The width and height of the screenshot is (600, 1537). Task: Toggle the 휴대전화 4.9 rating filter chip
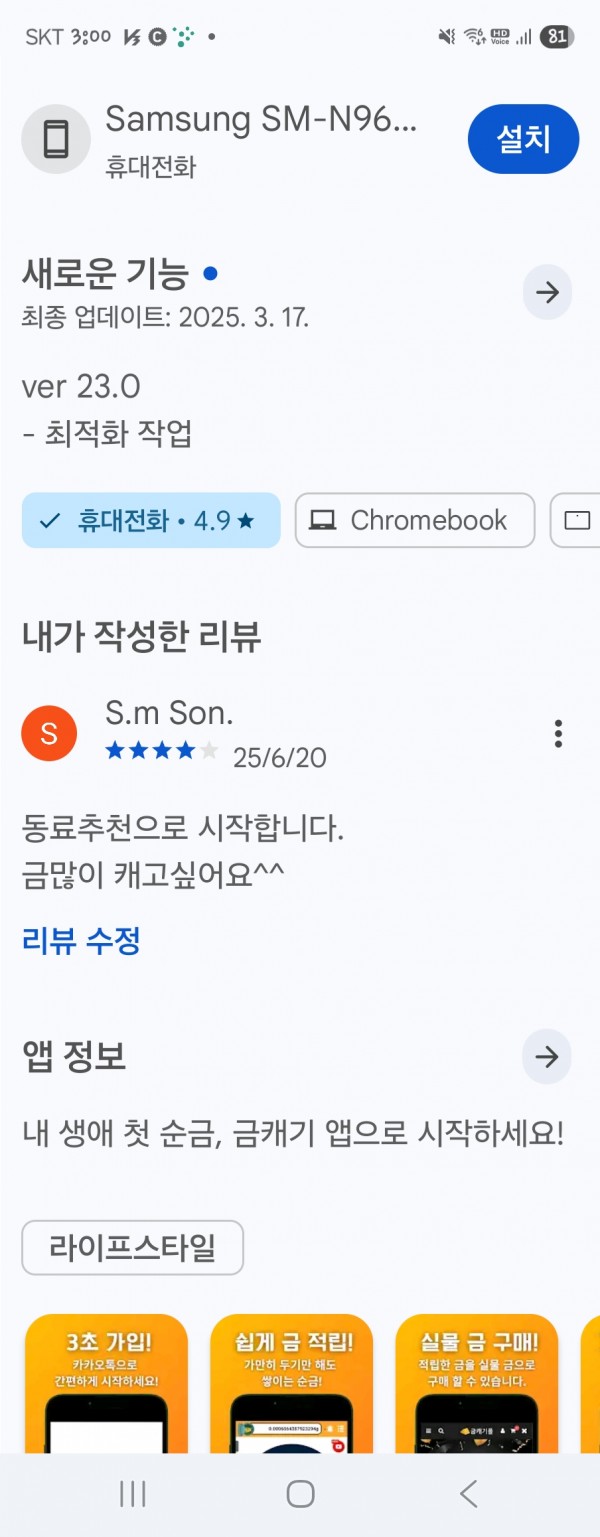(151, 520)
